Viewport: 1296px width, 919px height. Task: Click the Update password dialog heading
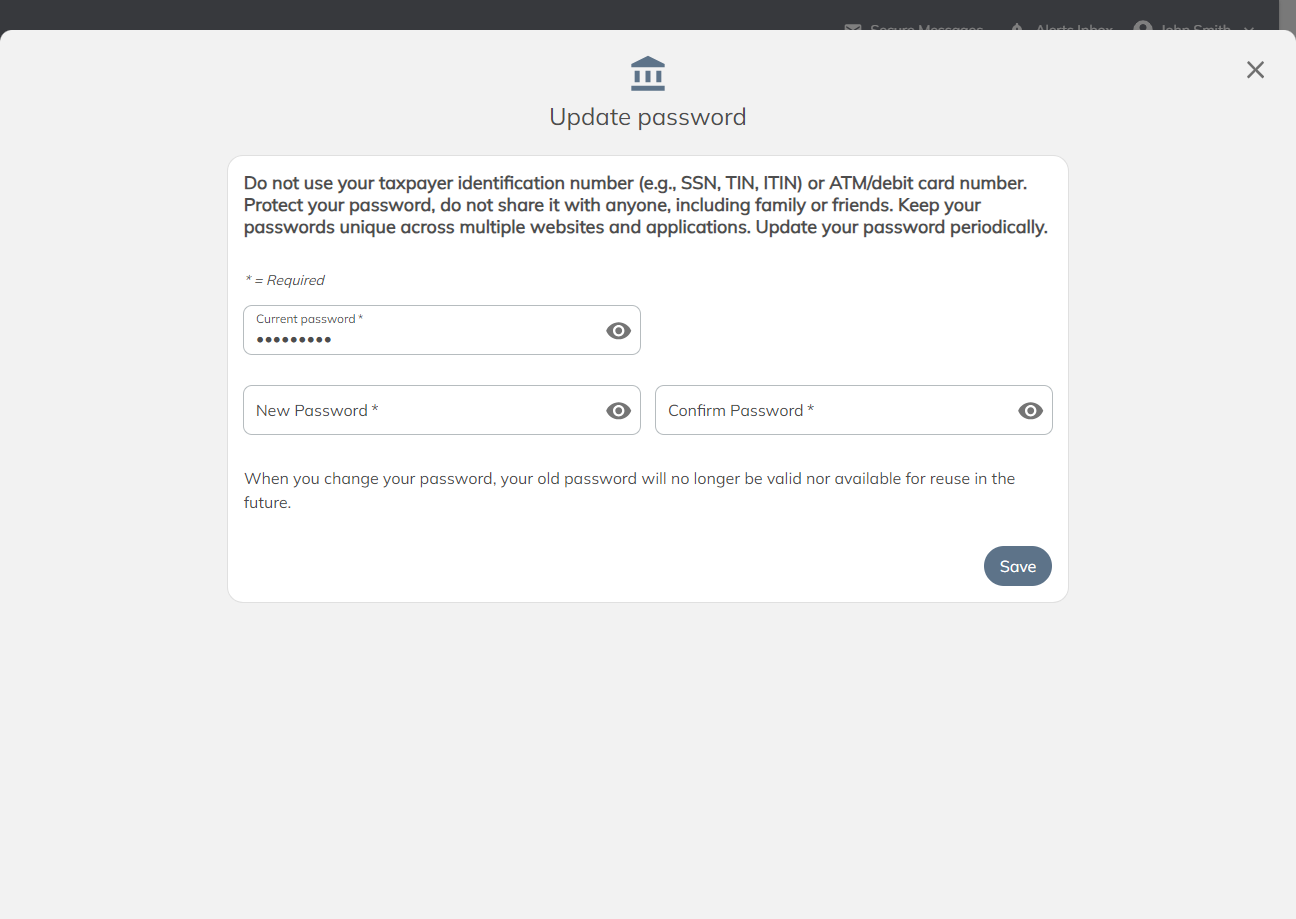tap(647, 117)
